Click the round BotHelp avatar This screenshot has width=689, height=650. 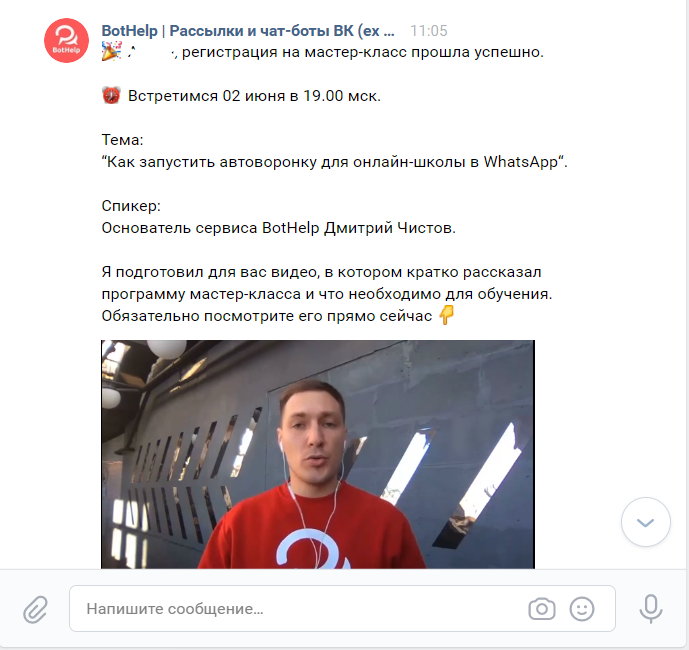coord(66,40)
